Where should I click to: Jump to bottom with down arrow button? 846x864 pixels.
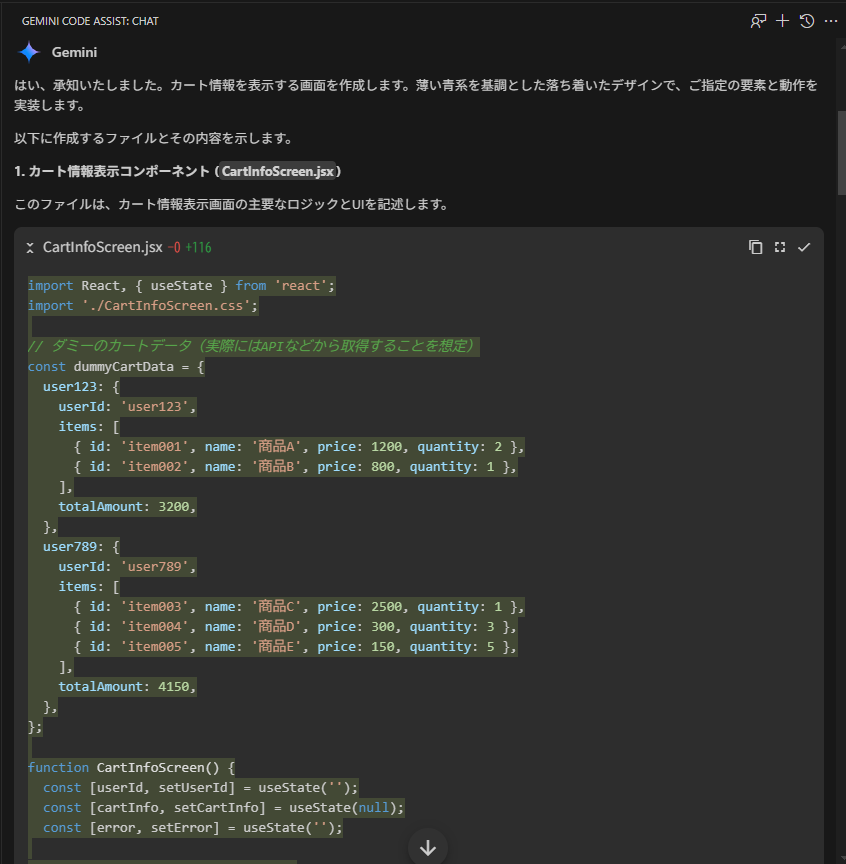pyautogui.click(x=428, y=848)
